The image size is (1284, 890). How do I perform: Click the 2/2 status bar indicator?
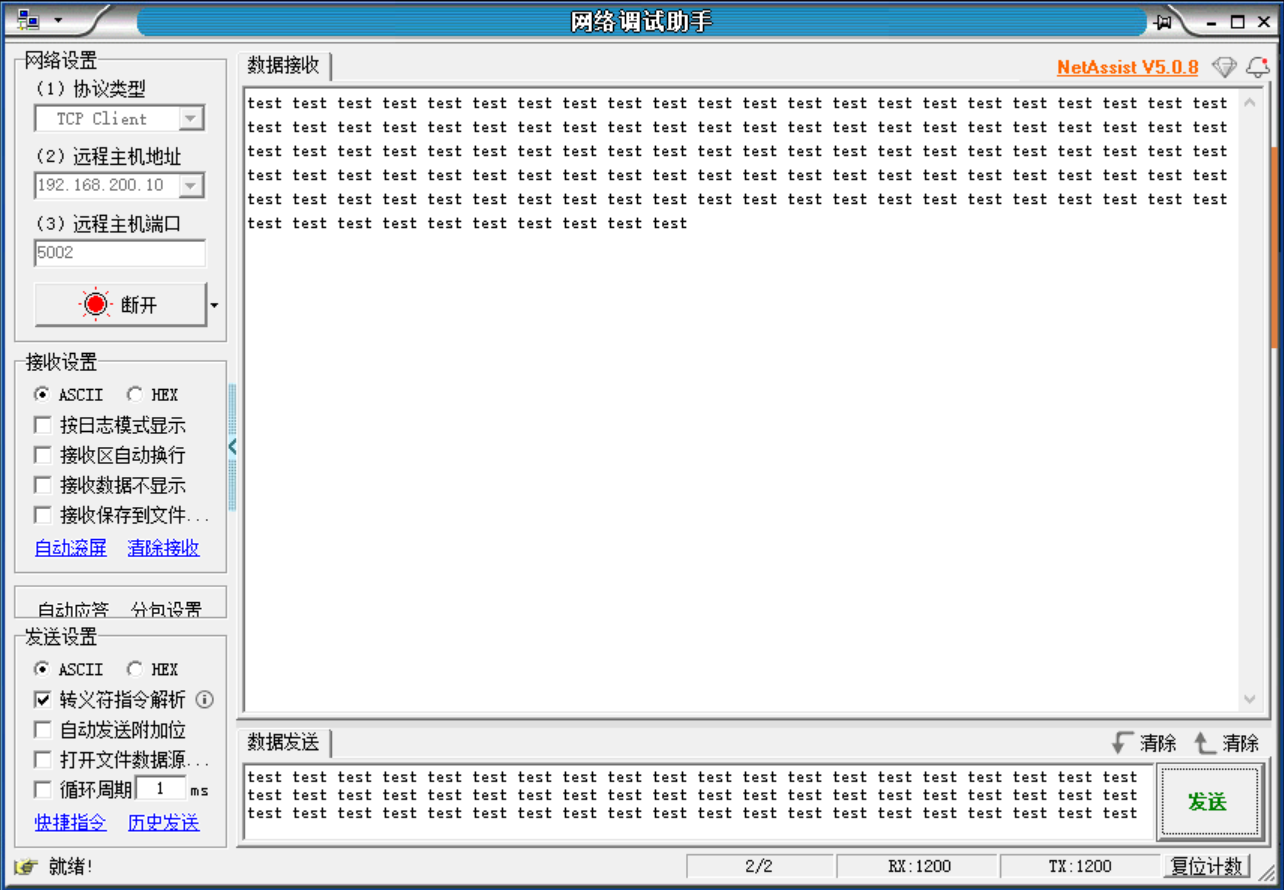click(x=759, y=866)
